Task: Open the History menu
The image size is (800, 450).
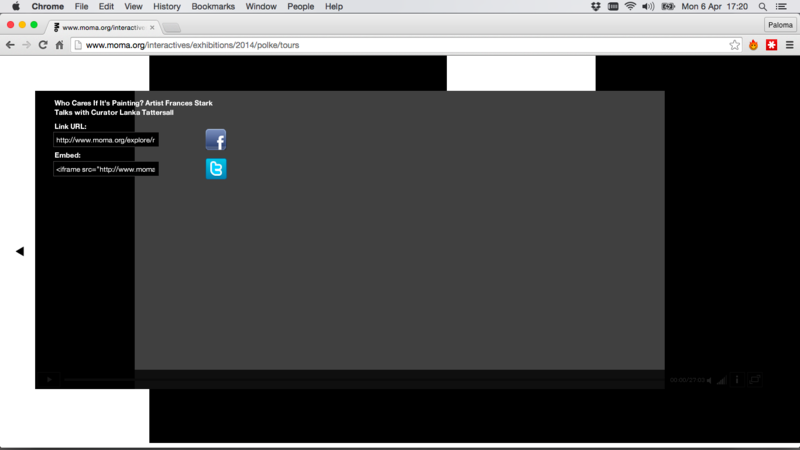Action: click(x=167, y=7)
